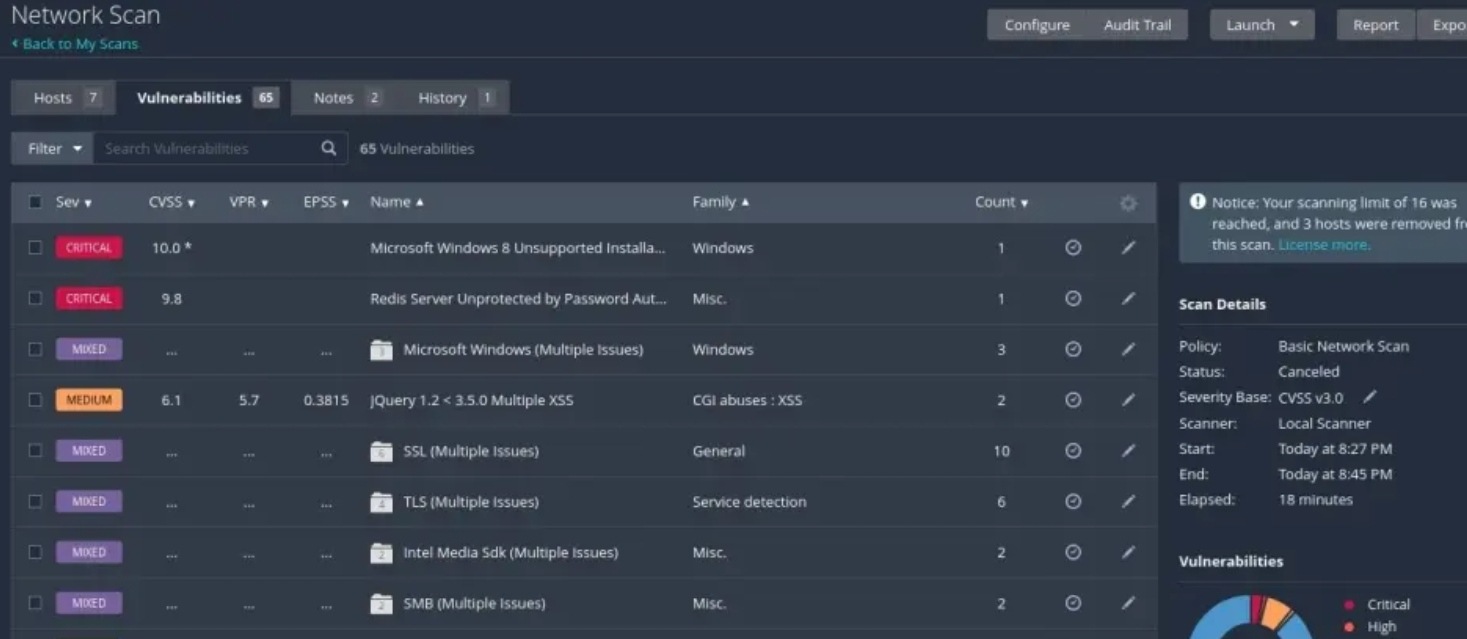
Task: Click the snooze icon for the Intel Media Sdk row
Action: click(x=1073, y=552)
